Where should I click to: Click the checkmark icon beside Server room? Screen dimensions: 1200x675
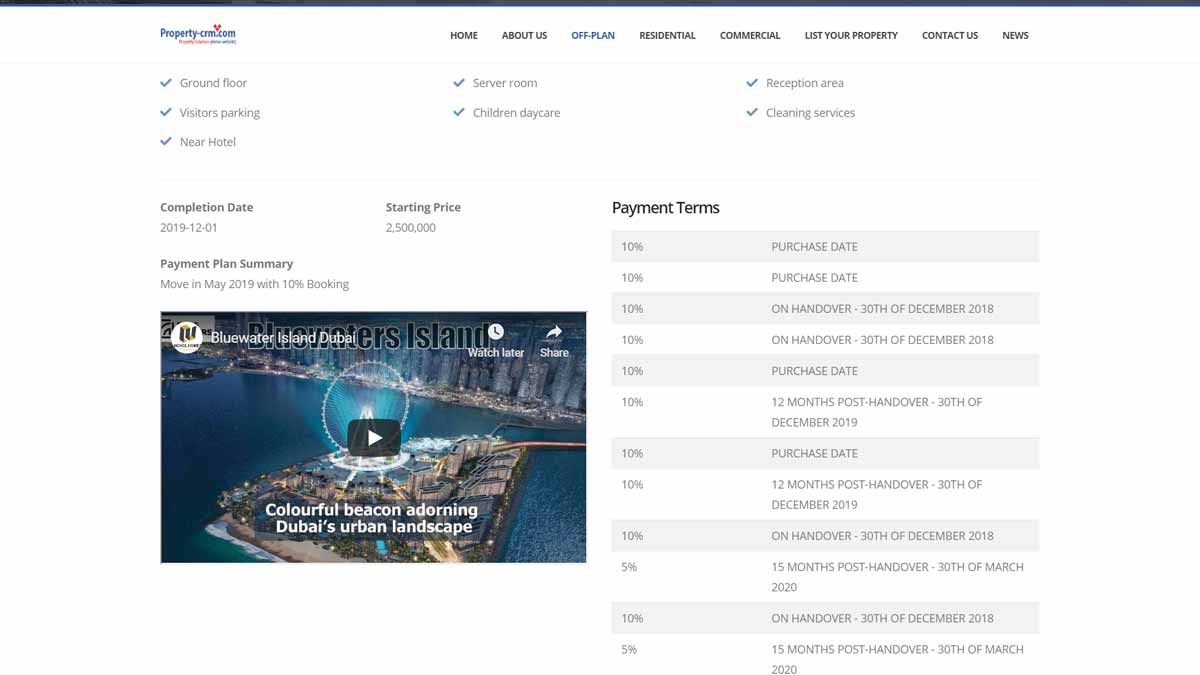point(459,83)
